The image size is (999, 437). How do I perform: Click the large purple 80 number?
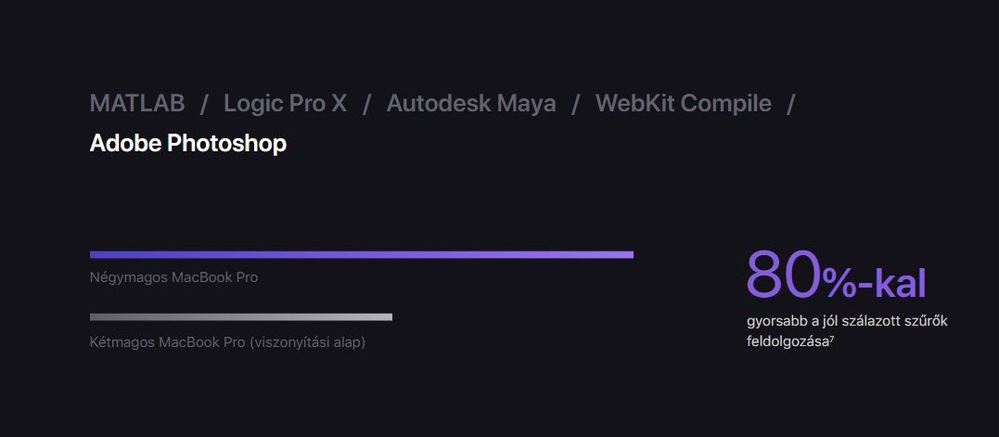(784, 275)
